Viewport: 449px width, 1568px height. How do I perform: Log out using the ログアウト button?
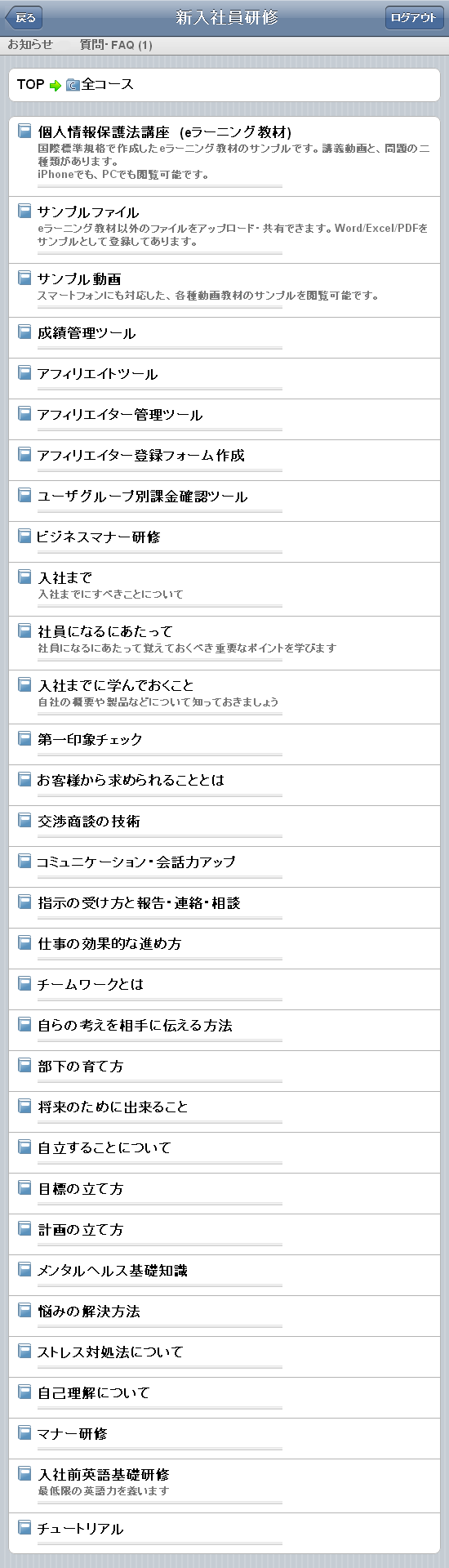pyautogui.click(x=413, y=17)
